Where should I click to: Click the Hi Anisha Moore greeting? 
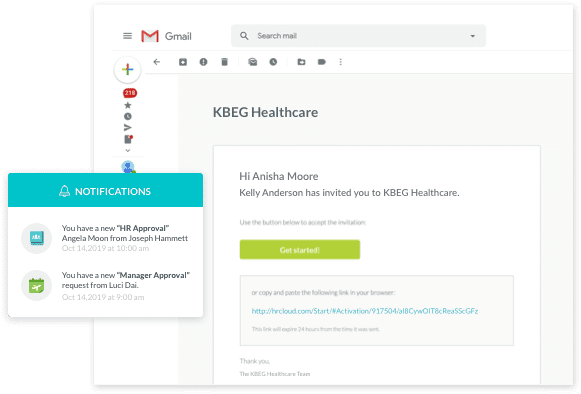click(279, 176)
